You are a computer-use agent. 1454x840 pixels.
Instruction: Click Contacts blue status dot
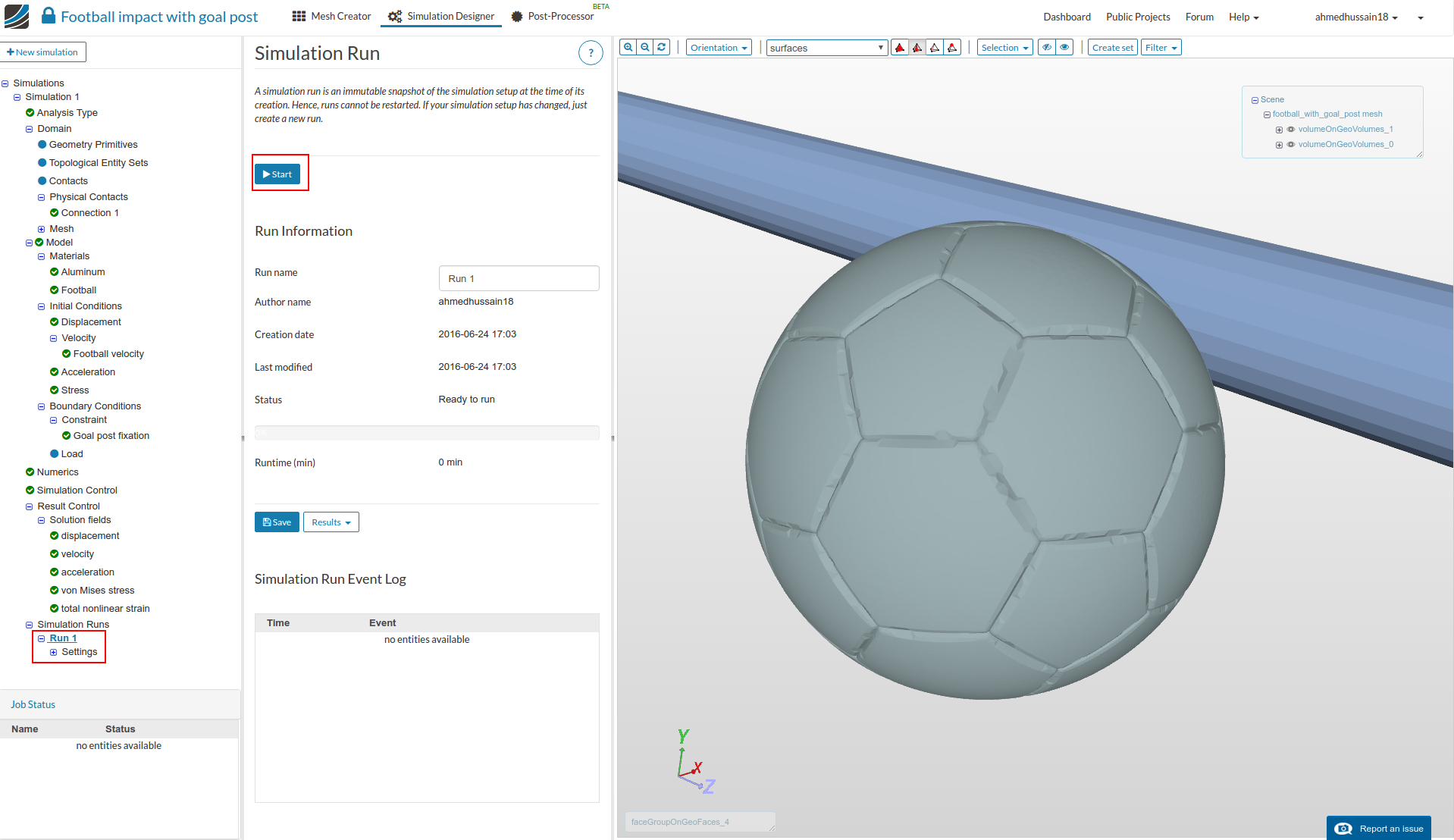click(x=42, y=181)
